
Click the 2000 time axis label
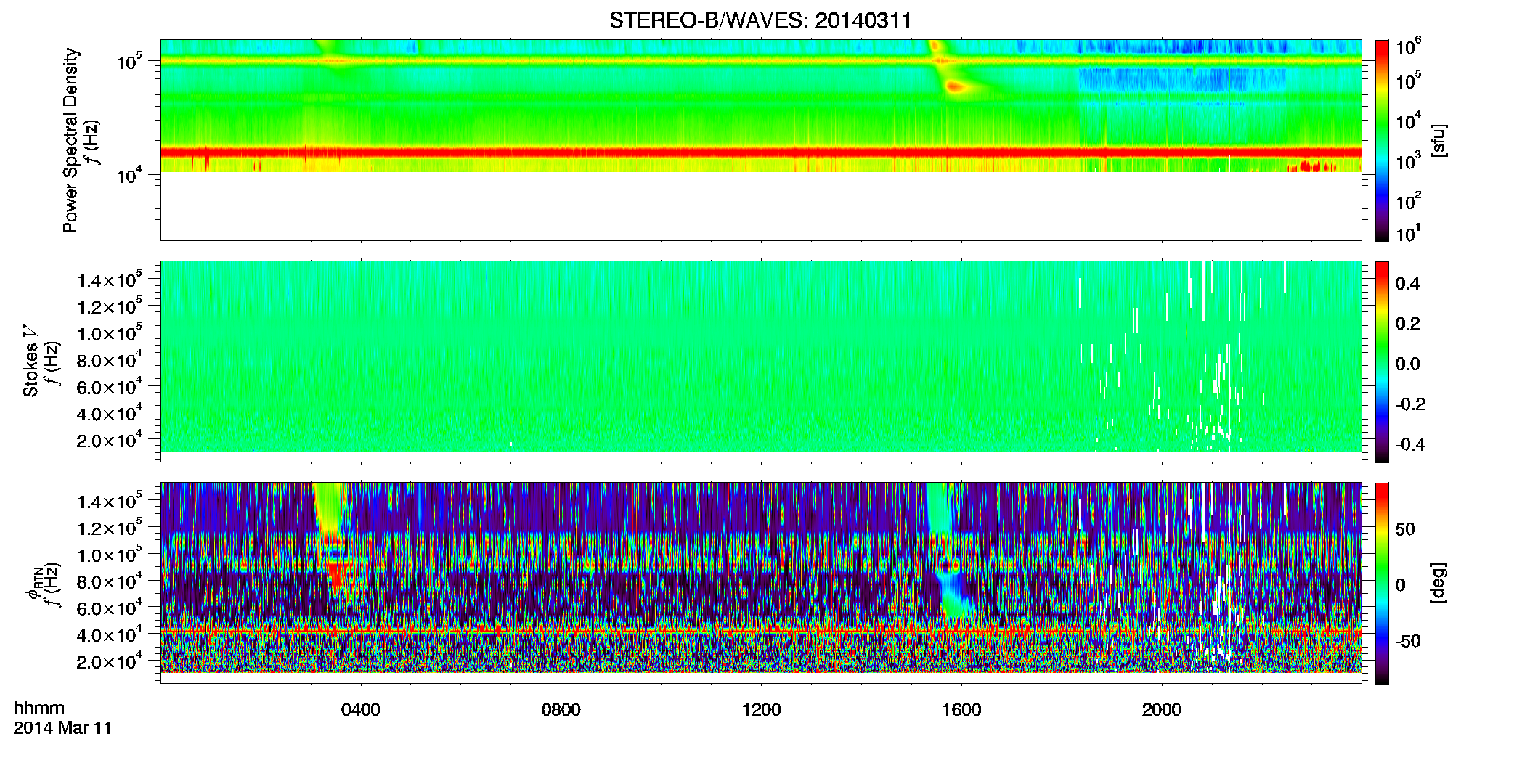click(x=1162, y=710)
